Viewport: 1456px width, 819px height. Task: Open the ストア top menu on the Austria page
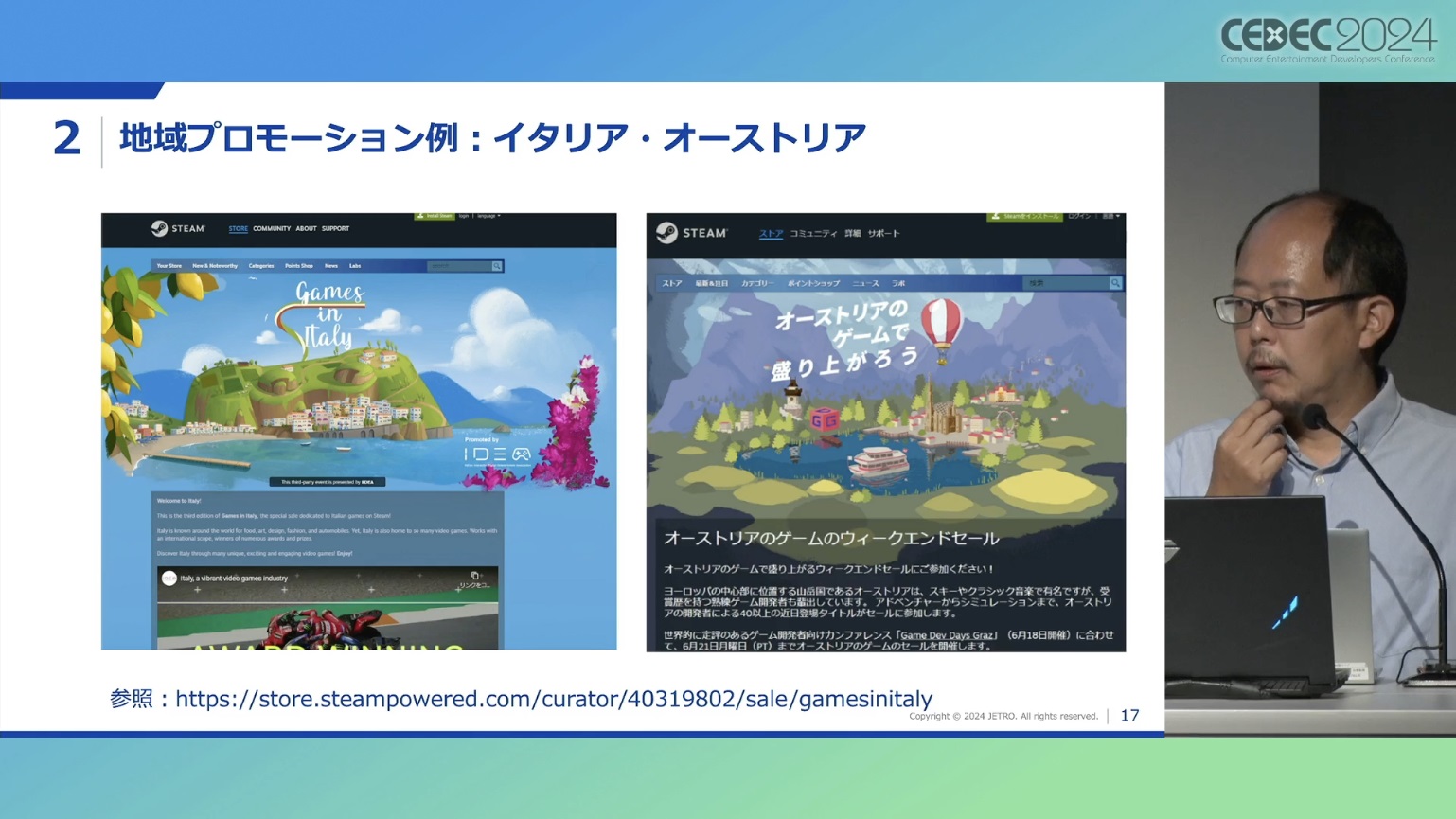[772, 233]
